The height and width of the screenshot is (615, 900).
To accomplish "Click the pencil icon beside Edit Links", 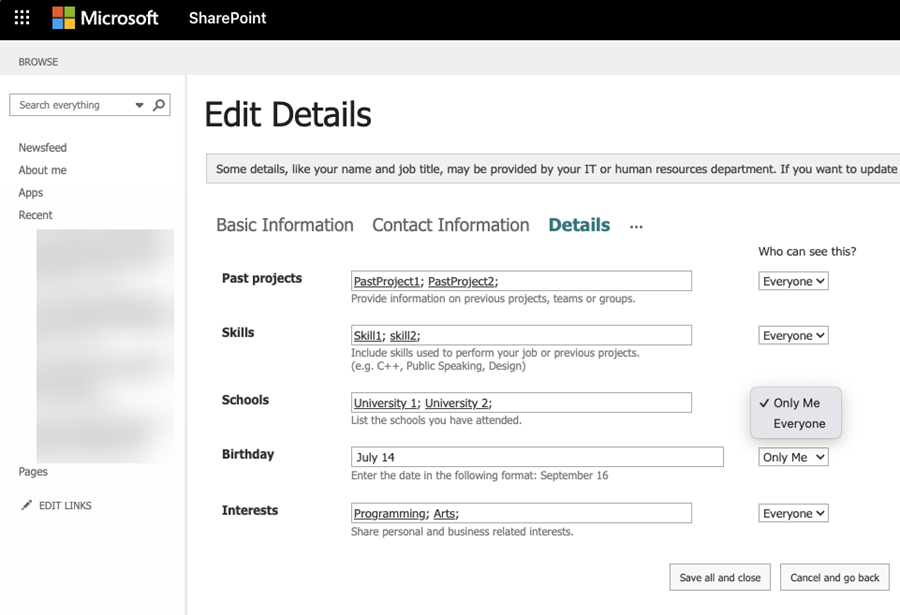I will pyautogui.click(x=26, y=505).
